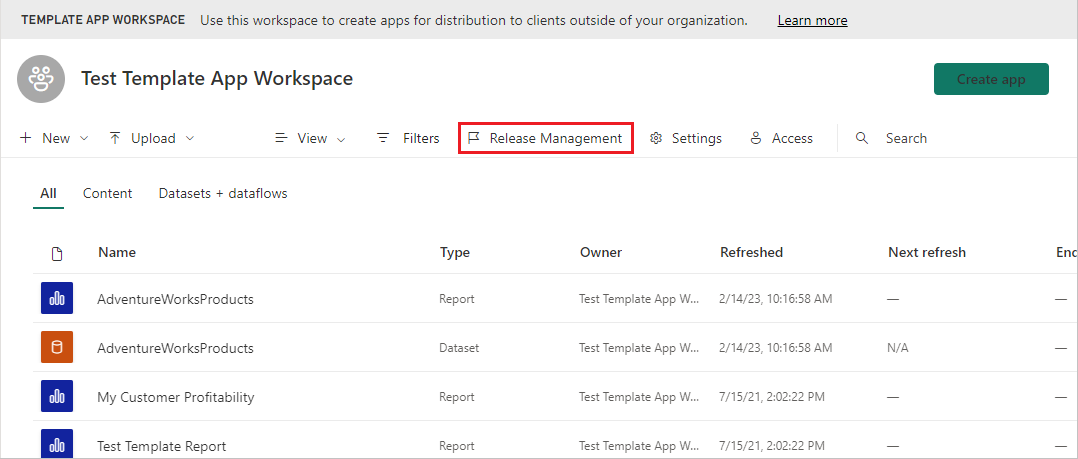Switch to the Content tab
Image resolution: width=1078 pixels, height=459 pixels.
(x=107, y=194)
